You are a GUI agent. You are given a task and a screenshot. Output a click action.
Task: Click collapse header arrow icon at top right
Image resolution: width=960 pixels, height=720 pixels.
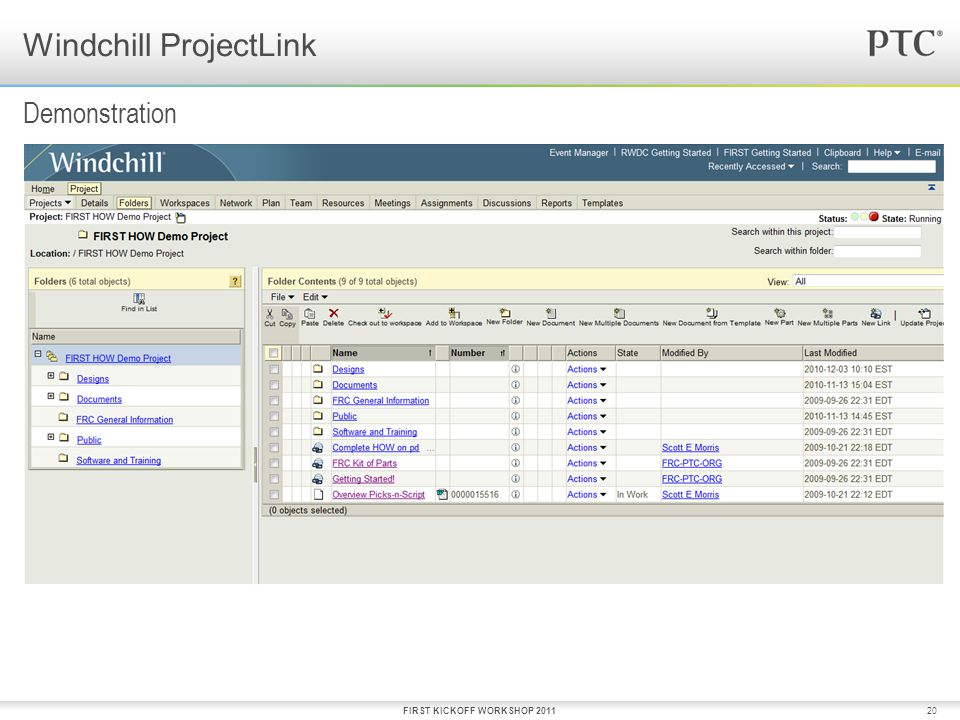[x=931, y=187]
